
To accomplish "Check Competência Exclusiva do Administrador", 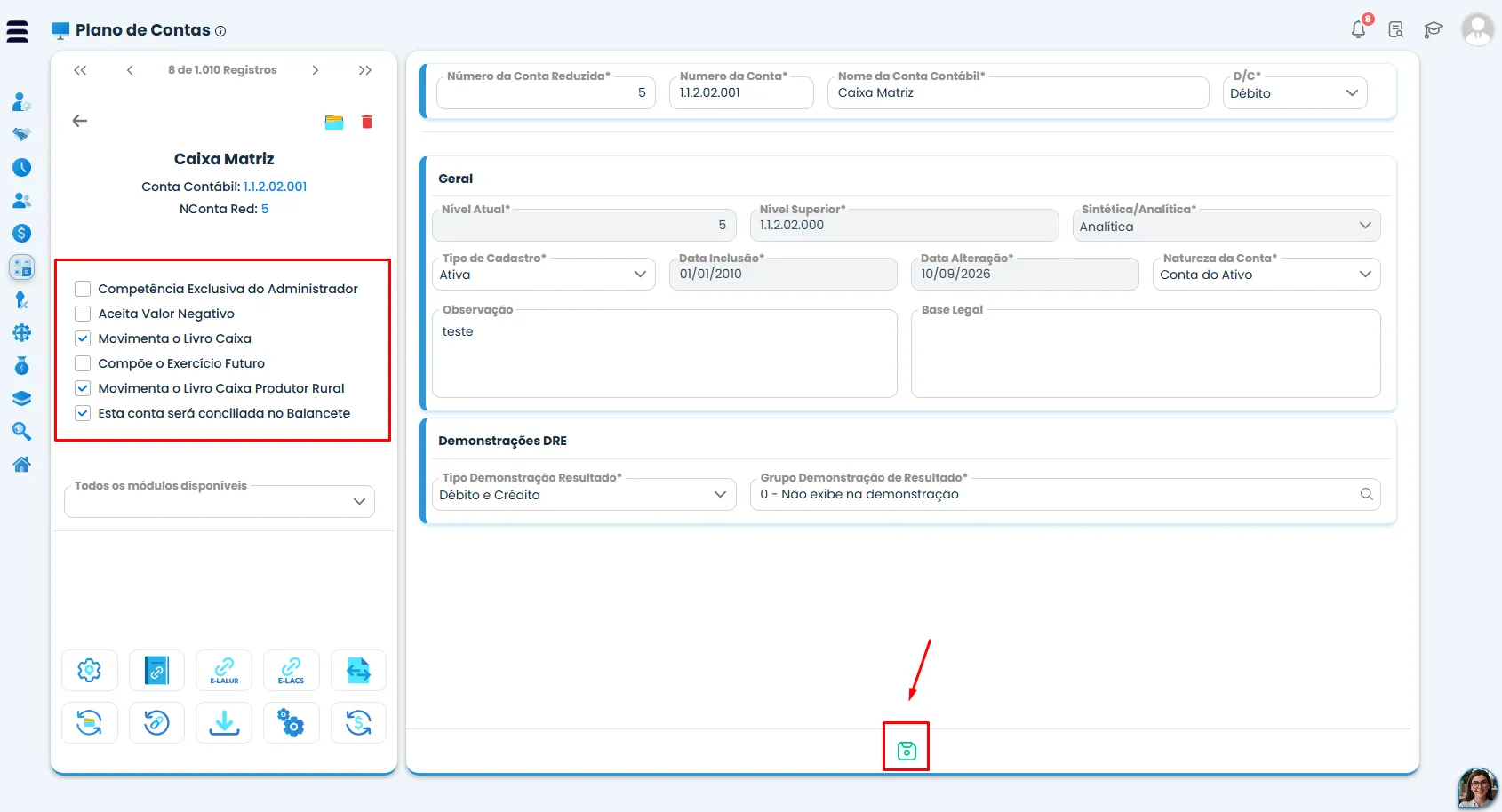I will 83,289.
